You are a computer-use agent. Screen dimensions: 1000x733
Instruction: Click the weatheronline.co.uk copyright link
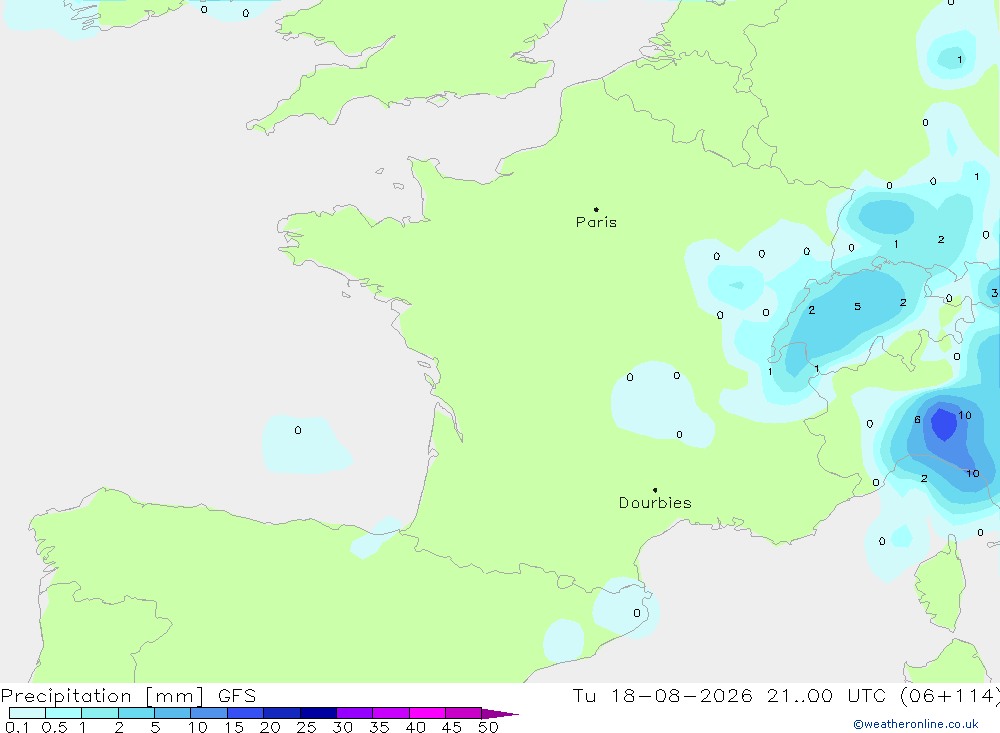tap(916, 724)
